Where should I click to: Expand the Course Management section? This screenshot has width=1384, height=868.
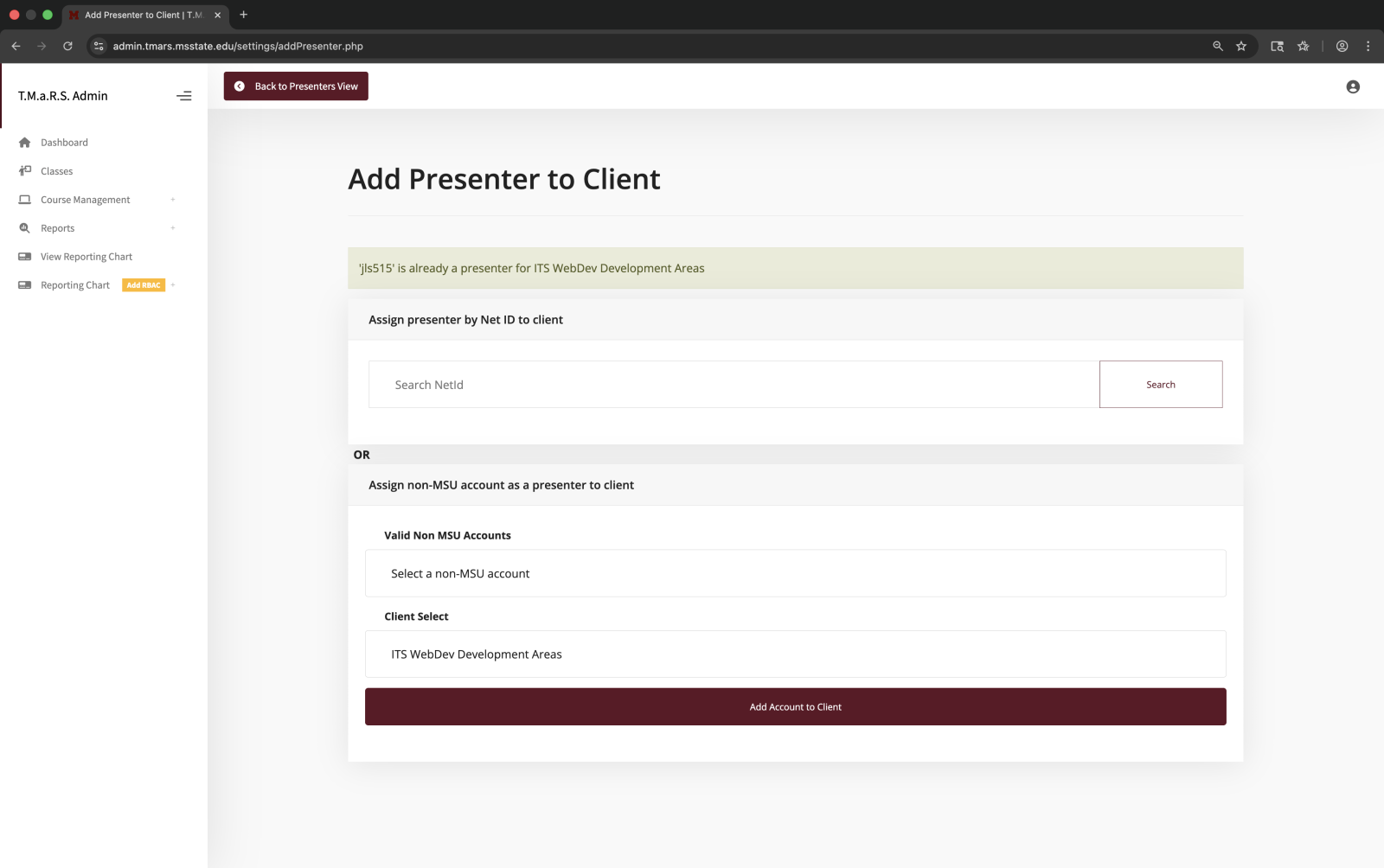[172, 199]
